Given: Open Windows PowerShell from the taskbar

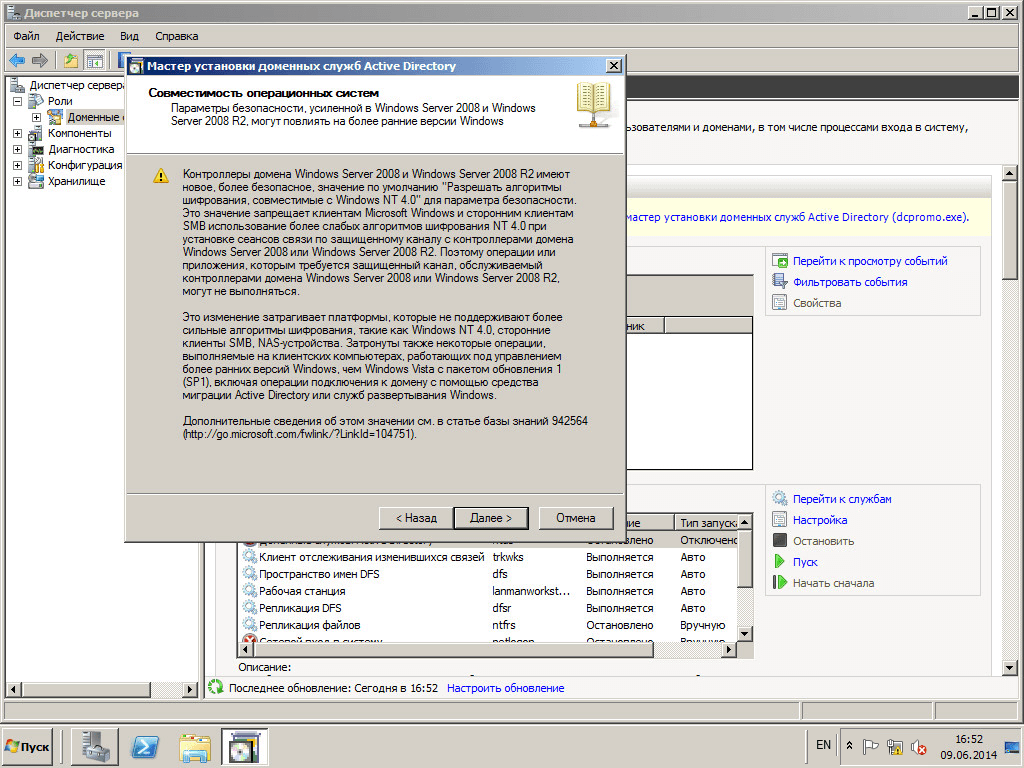Looking at the screenshot, I should pyautogui.click(x=147, y=746).
